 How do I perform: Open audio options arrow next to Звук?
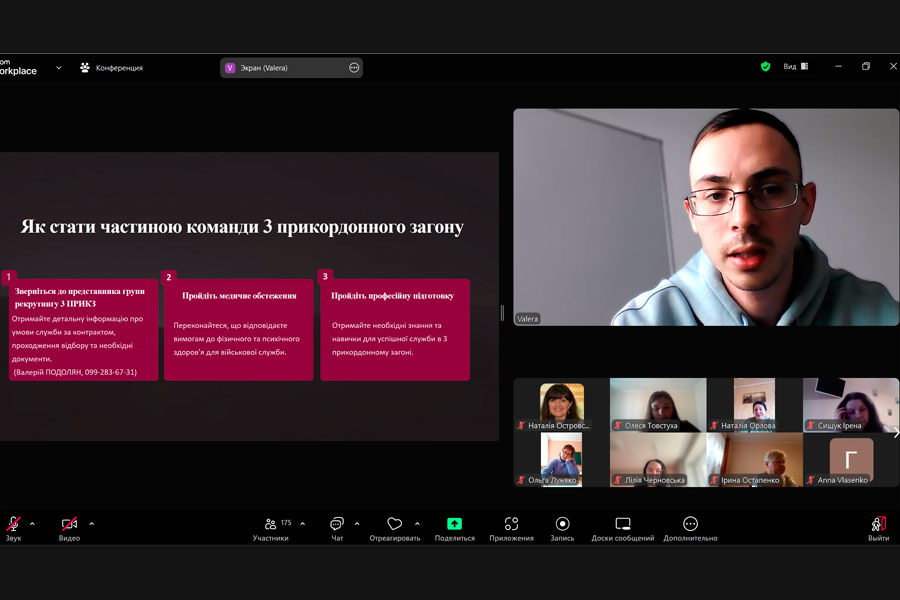click(32, 524)
